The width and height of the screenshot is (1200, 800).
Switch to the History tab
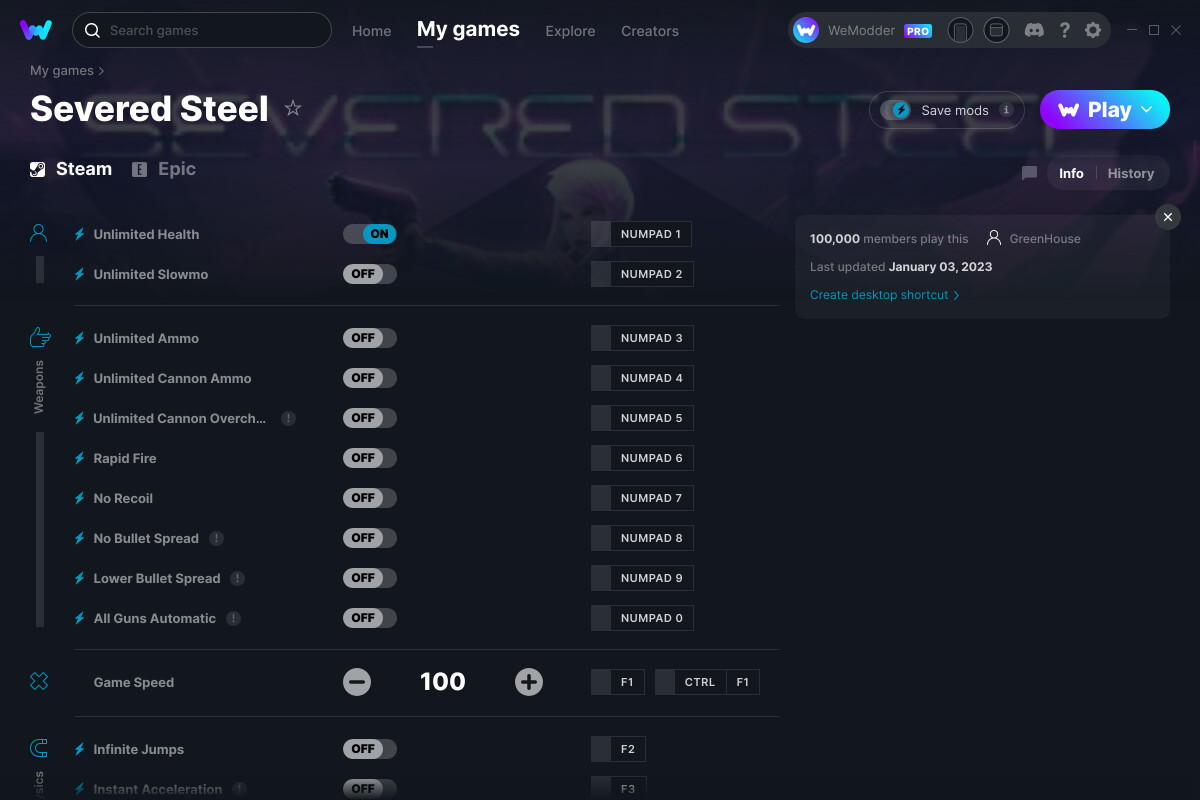tap(1130, 173)
